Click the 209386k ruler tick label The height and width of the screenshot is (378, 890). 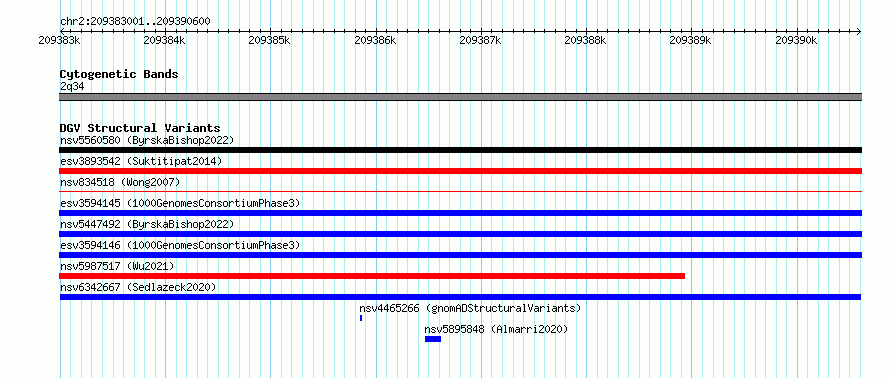tap(375, 40)
